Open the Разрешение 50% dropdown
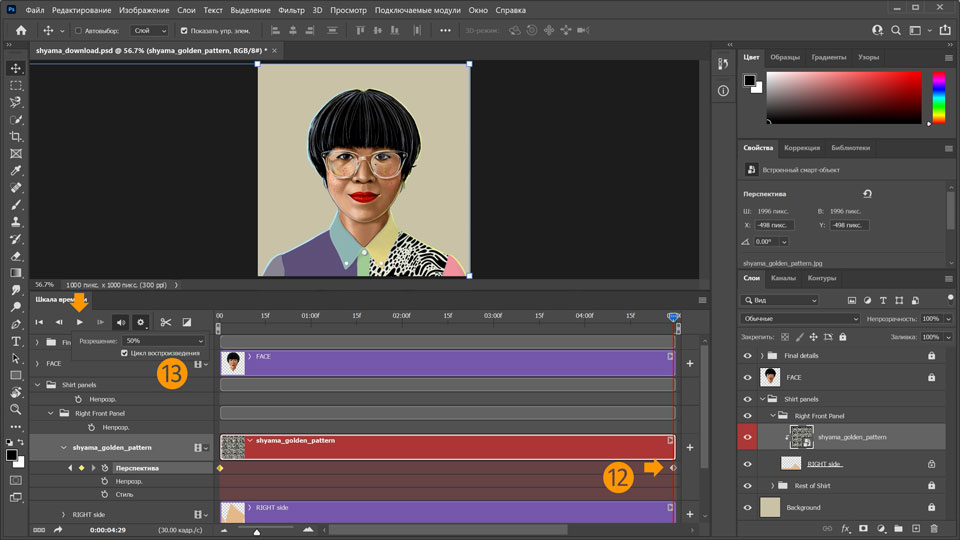This screenshot has width=960, height=540. click(x=162, y=341)
